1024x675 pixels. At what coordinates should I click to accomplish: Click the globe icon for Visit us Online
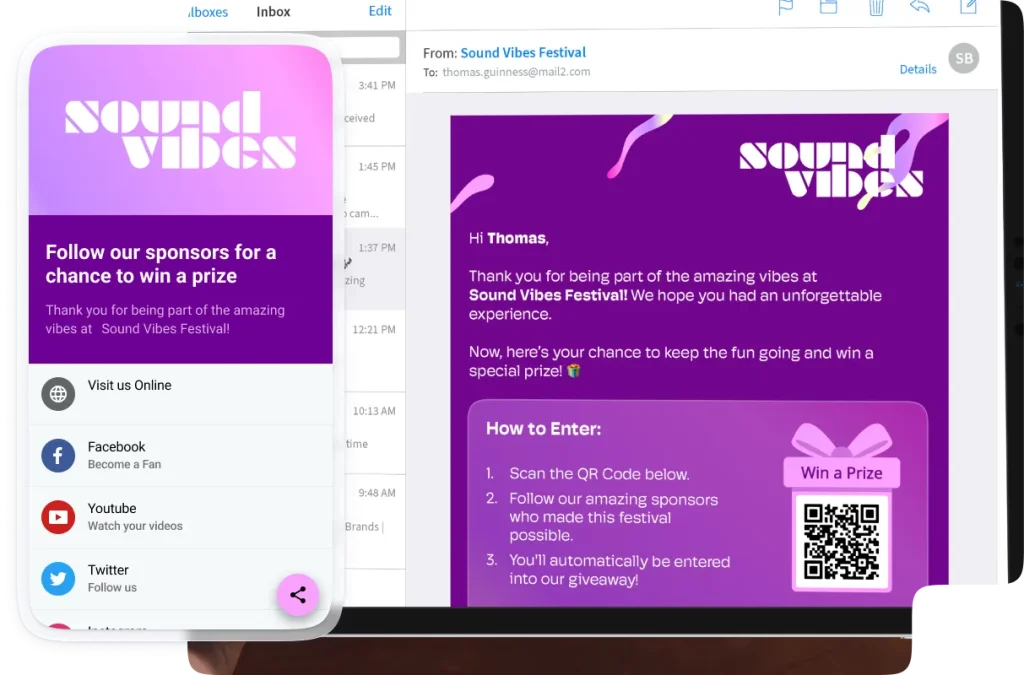pyautogui.click(x=58, y=394)
